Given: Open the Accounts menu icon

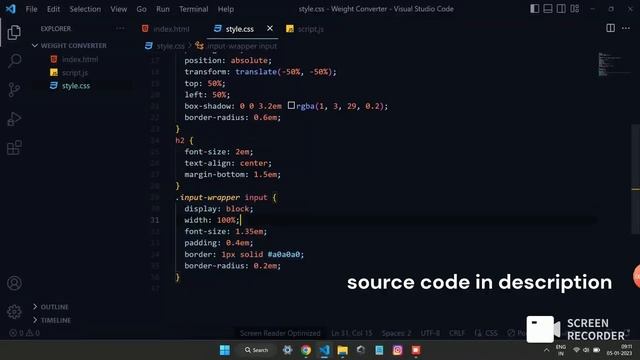Looking at the screenshot, I should coord(14,283).
